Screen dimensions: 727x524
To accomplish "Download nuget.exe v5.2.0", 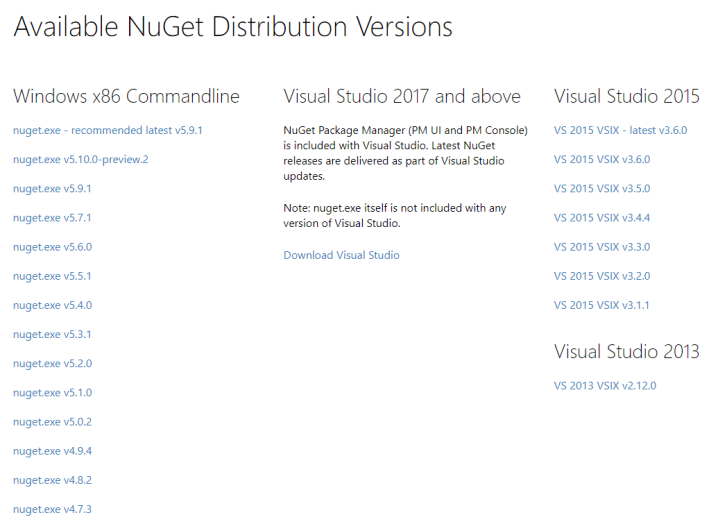I will point(53,364).
